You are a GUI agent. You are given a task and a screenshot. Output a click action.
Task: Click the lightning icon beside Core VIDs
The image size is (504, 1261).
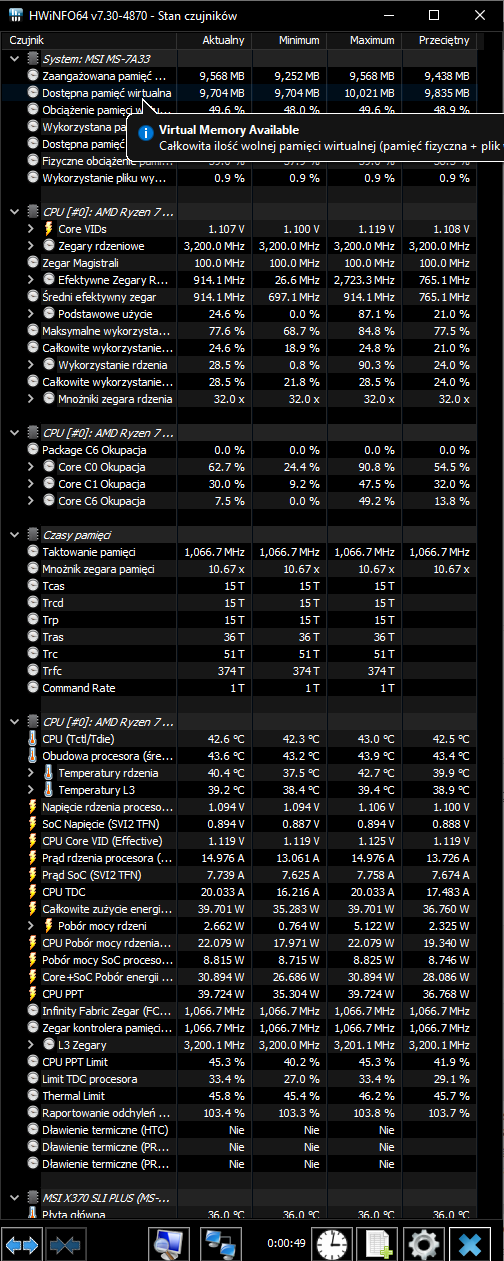pos(48,228)
